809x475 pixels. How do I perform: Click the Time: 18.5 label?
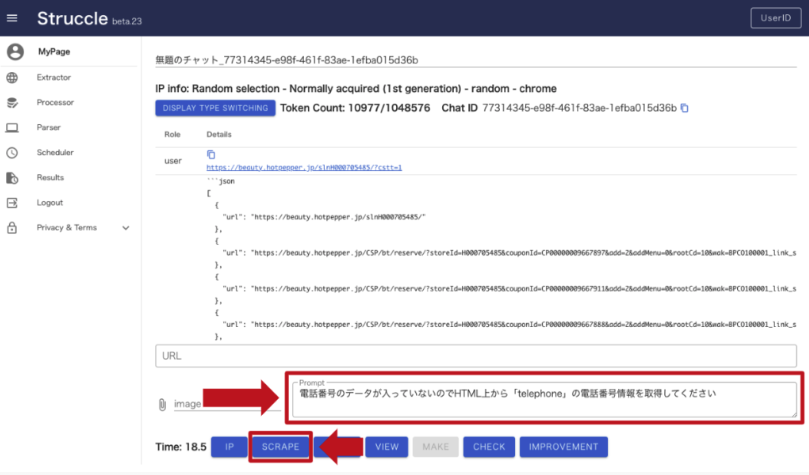click(181, 447)
